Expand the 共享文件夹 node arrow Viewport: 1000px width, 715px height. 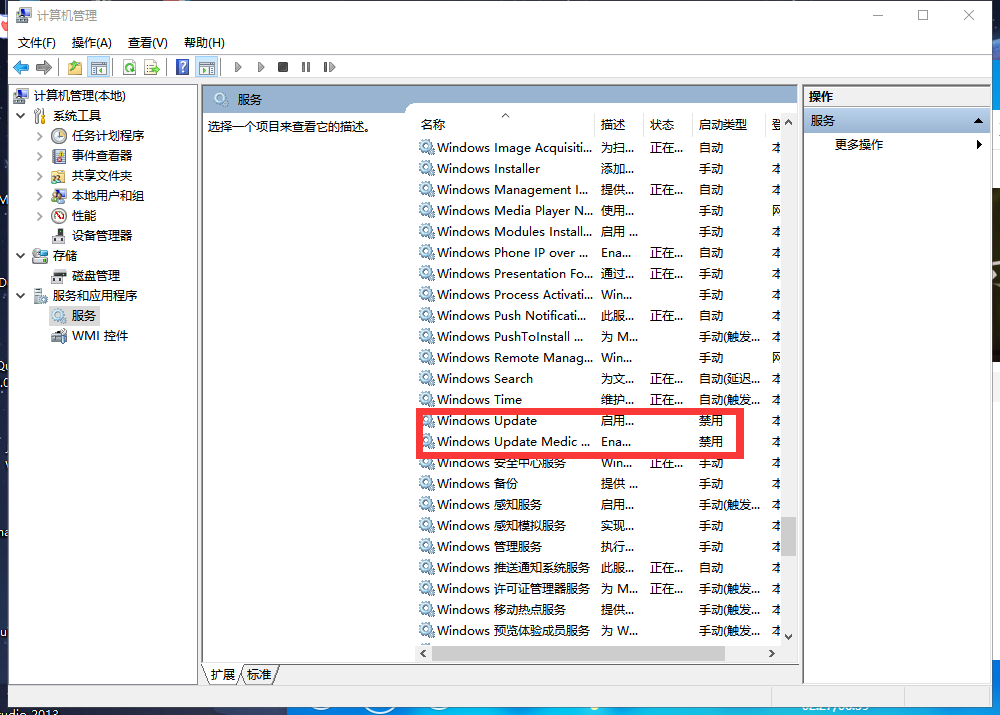[40, 175]
